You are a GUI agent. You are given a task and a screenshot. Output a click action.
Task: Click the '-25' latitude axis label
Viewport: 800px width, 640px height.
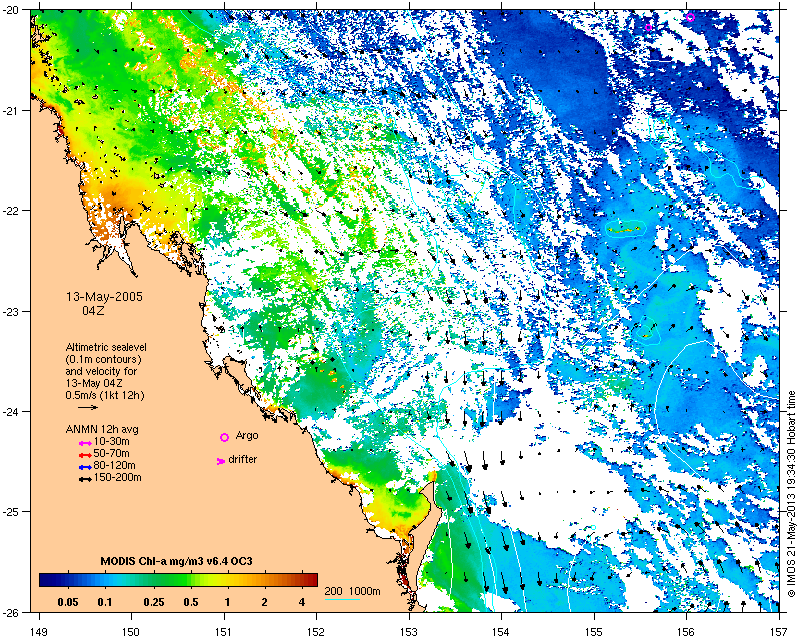(x=12, y=512)
